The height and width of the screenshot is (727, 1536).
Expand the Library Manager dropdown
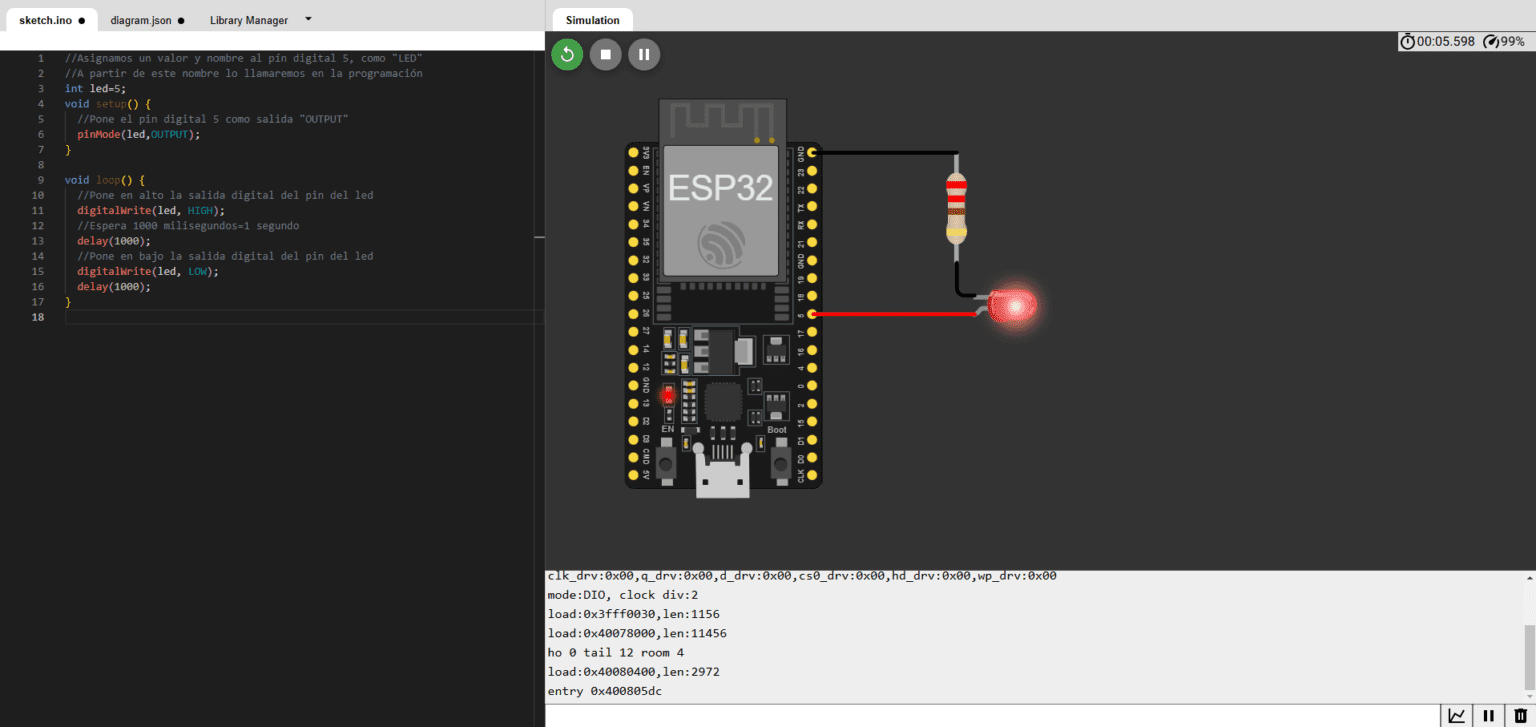[308, 18]
